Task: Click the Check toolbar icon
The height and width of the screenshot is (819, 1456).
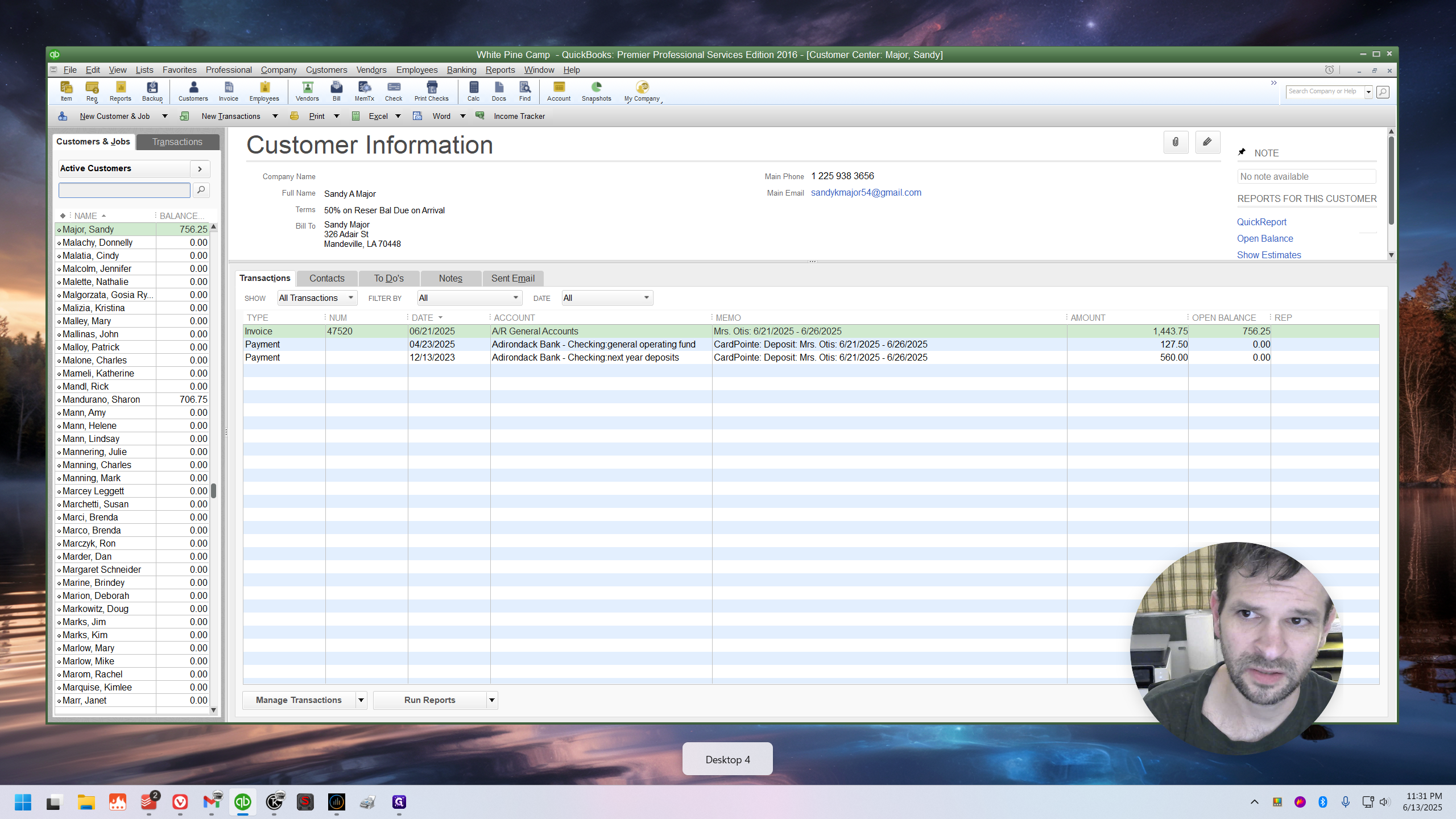Action: (x=394, y=91)
